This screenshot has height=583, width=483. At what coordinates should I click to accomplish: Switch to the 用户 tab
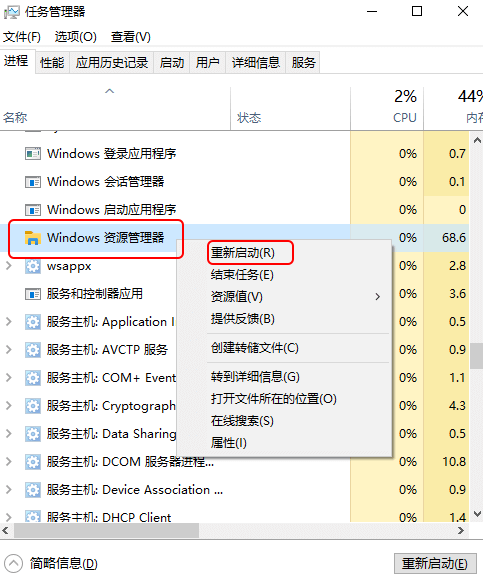[207, 62]
